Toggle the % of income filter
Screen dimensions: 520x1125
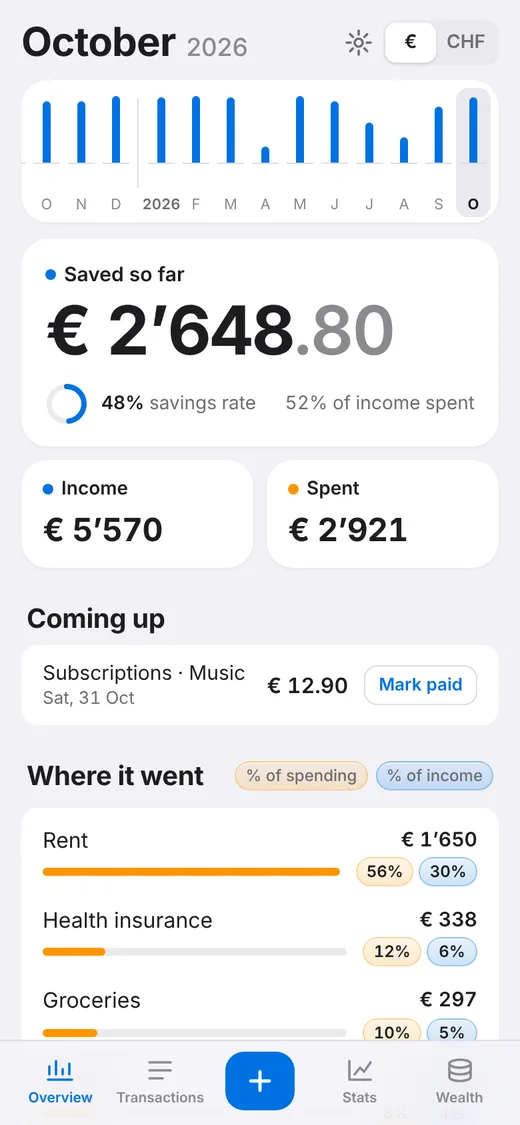435,776
